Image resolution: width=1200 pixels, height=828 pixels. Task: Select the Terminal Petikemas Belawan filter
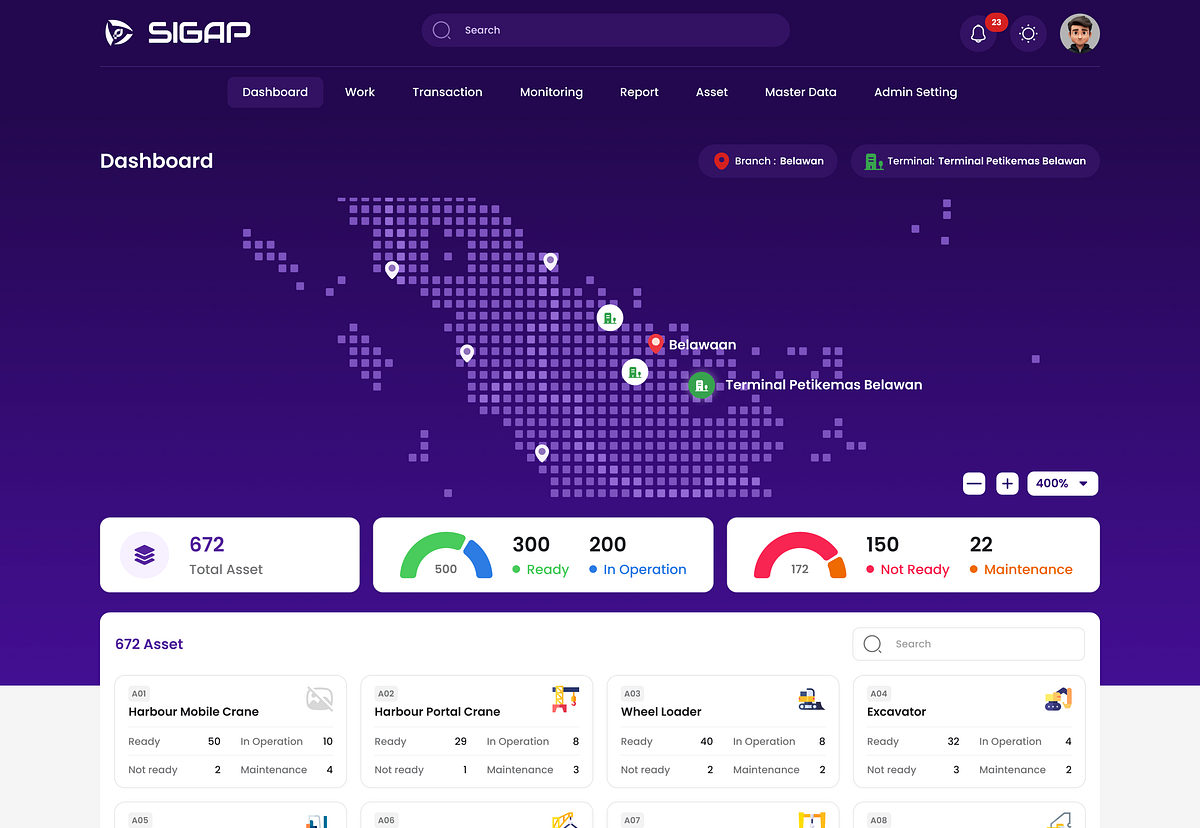(975, 161)
